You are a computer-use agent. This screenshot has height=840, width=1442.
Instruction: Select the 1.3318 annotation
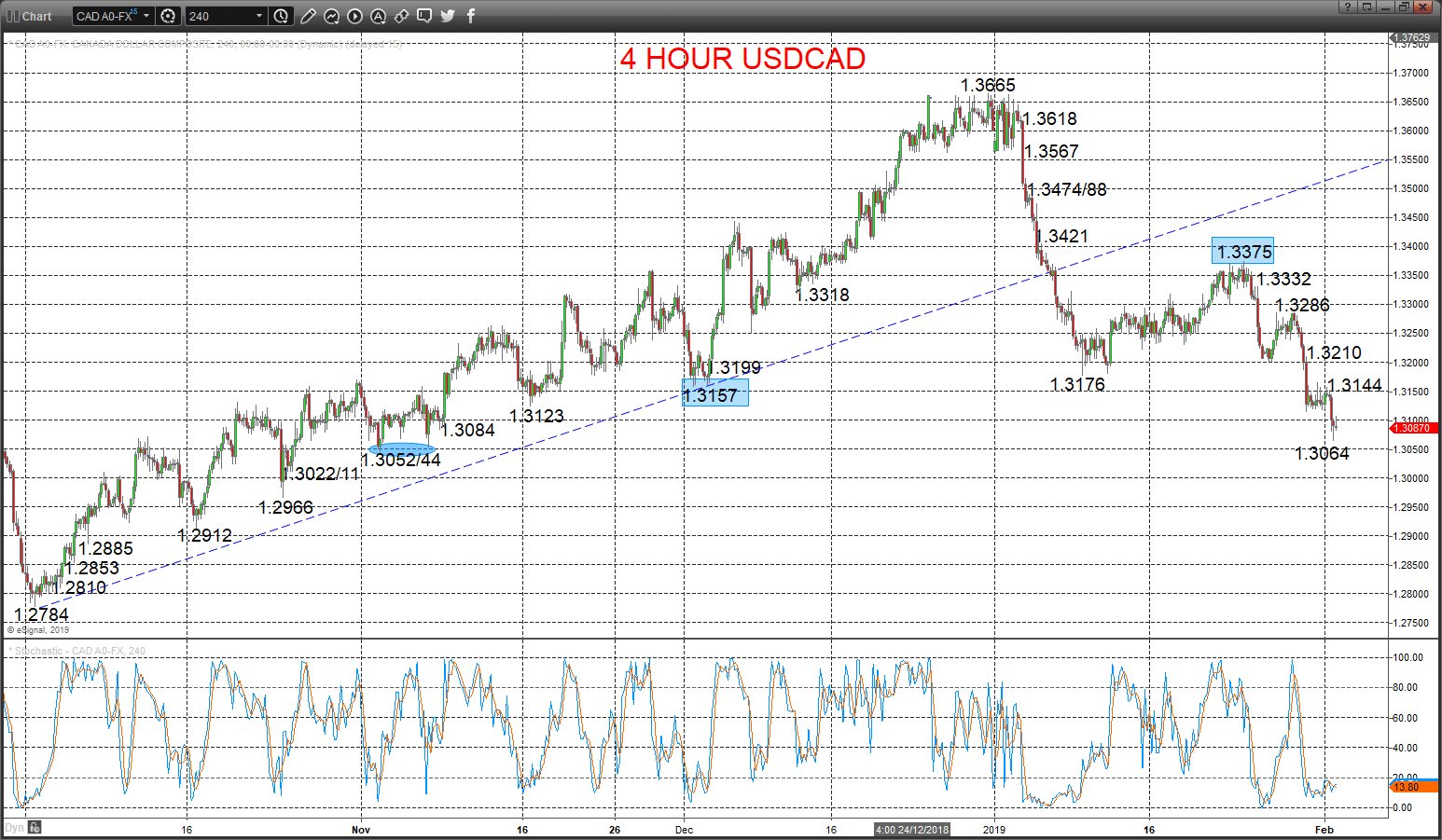822,295
